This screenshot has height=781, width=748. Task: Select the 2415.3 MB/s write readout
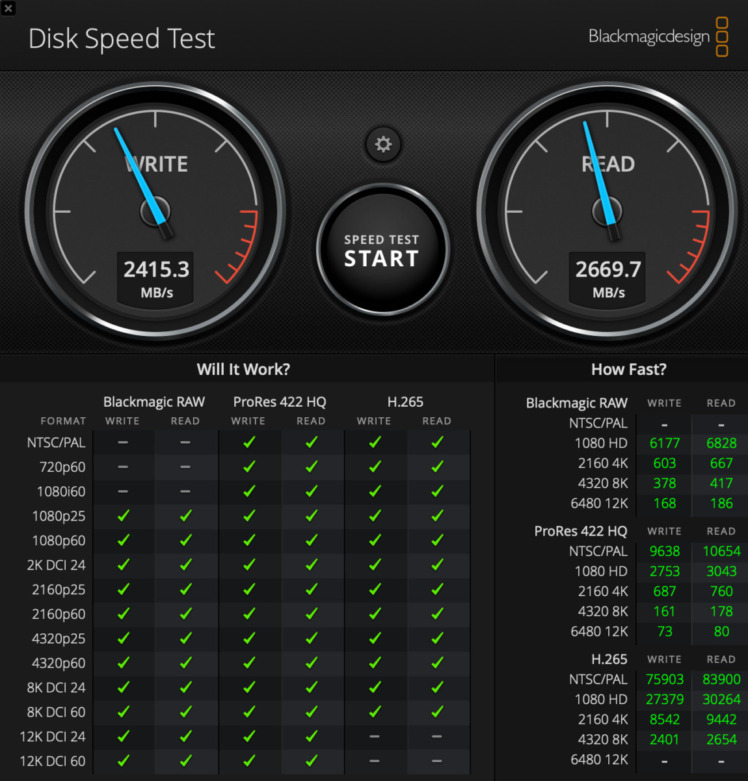click(156, 278)
